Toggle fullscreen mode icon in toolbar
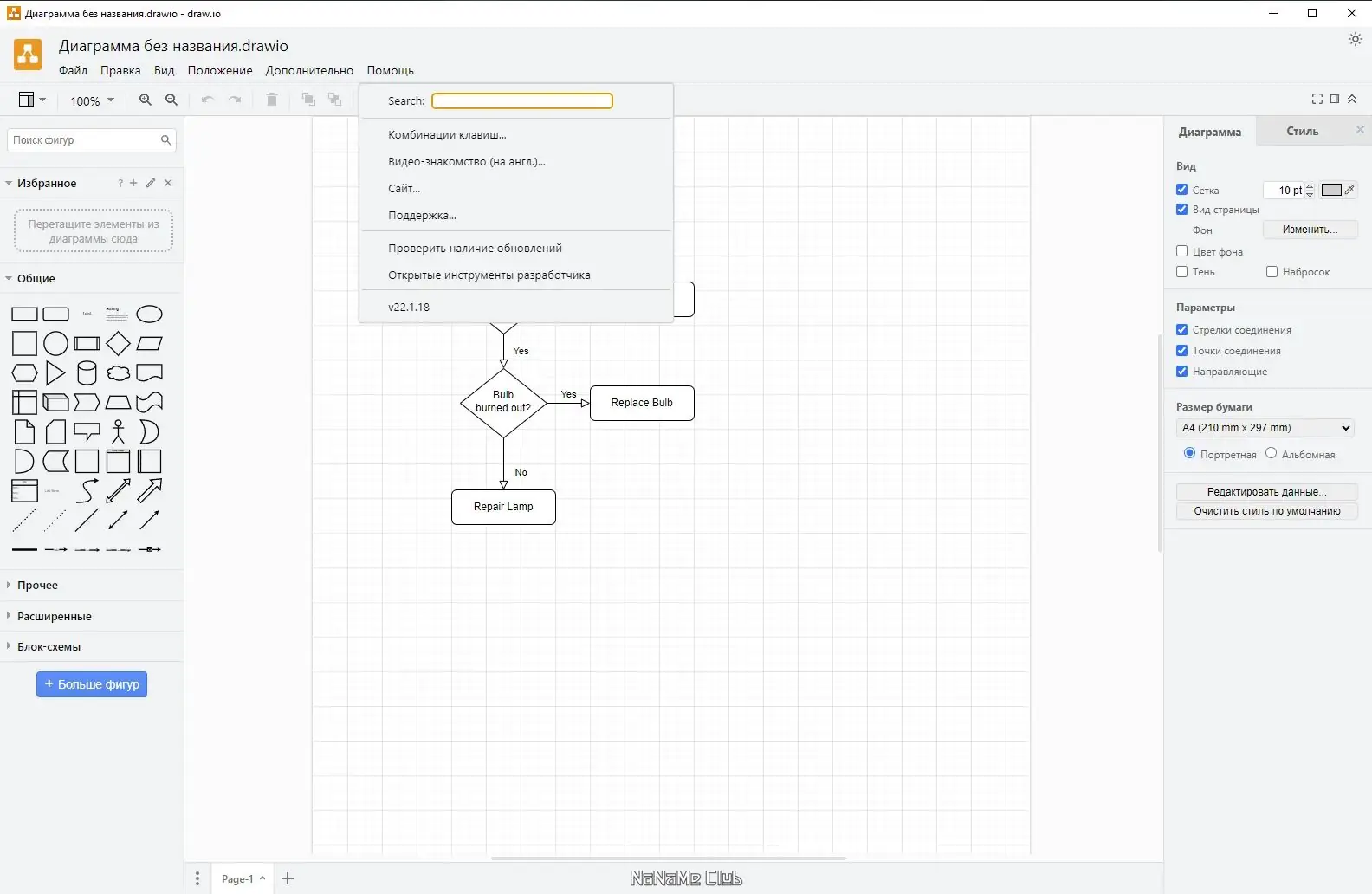1372x894 pixels. (1317, 100)
